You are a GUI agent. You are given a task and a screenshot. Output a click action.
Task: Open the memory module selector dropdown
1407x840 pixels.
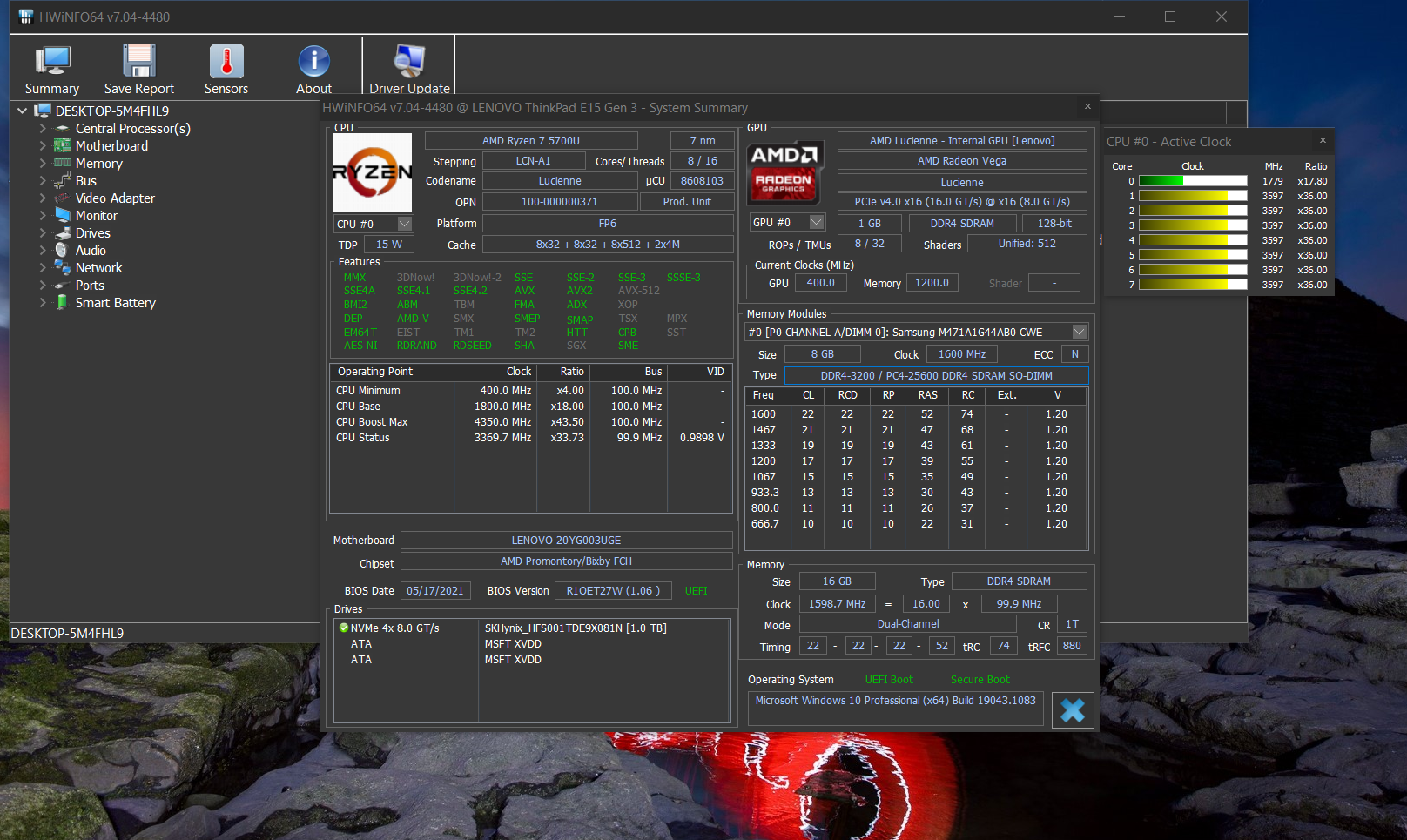tap(1080, 332)
